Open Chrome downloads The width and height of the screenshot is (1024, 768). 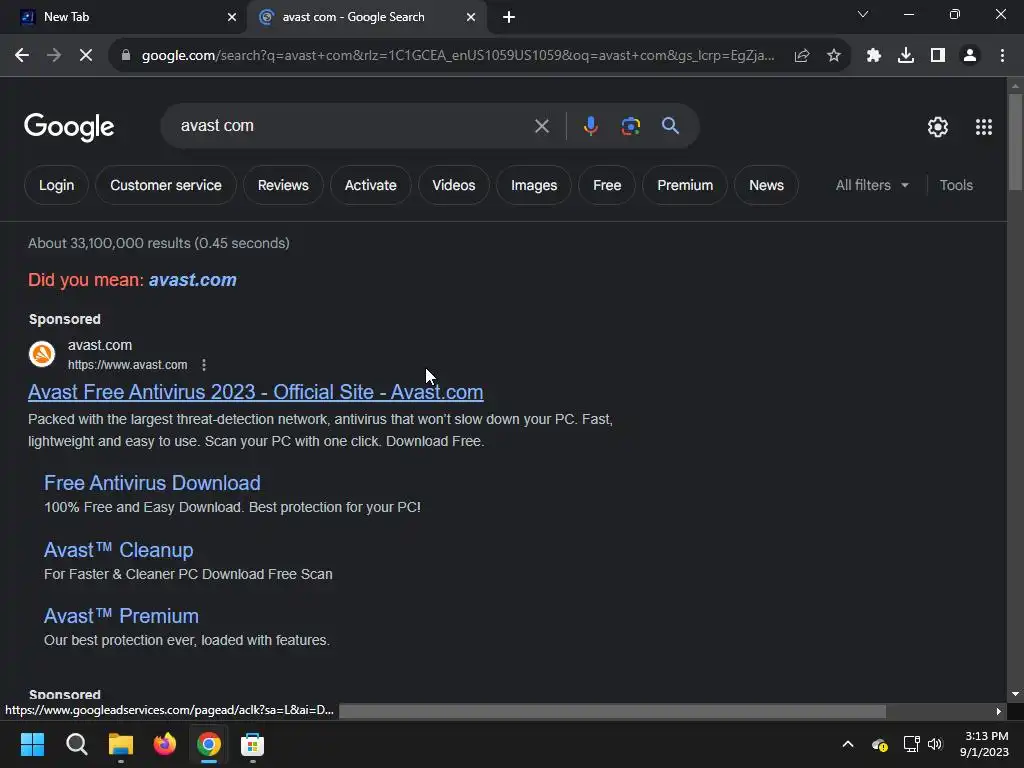coord(906,56)
